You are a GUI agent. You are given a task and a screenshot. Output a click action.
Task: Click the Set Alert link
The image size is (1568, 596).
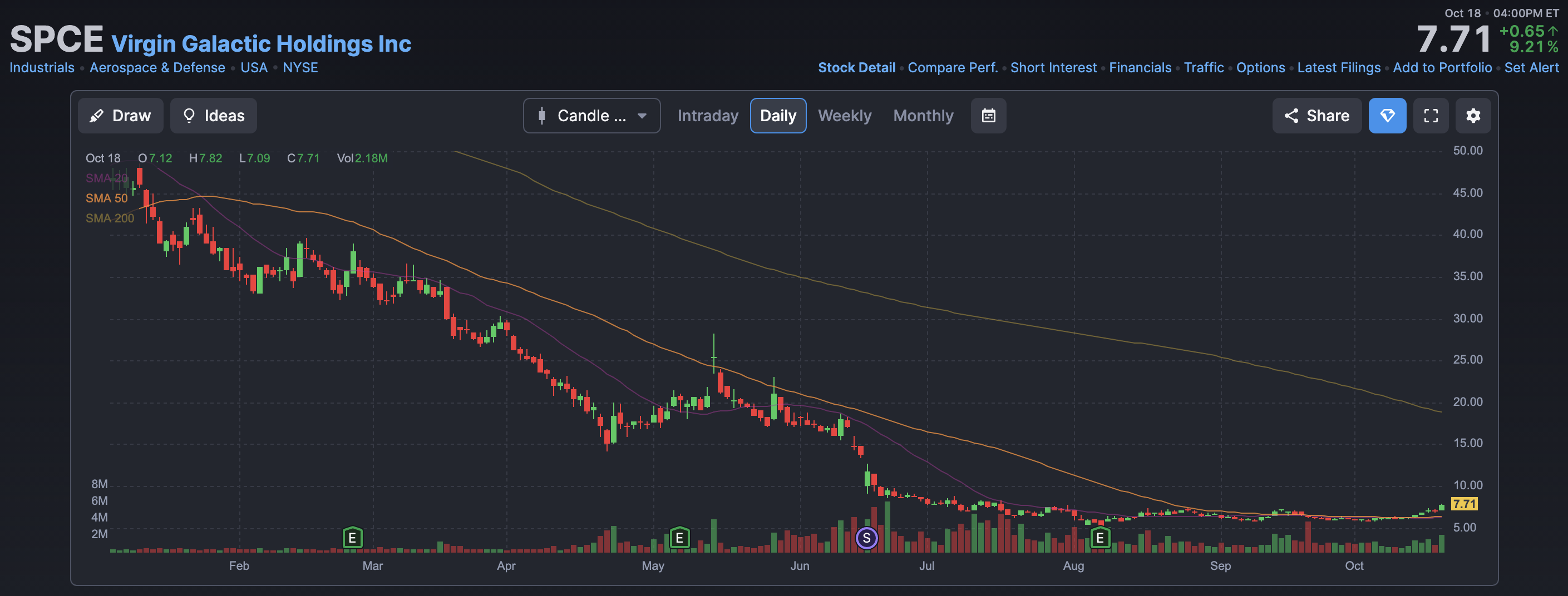(1531, 67)
